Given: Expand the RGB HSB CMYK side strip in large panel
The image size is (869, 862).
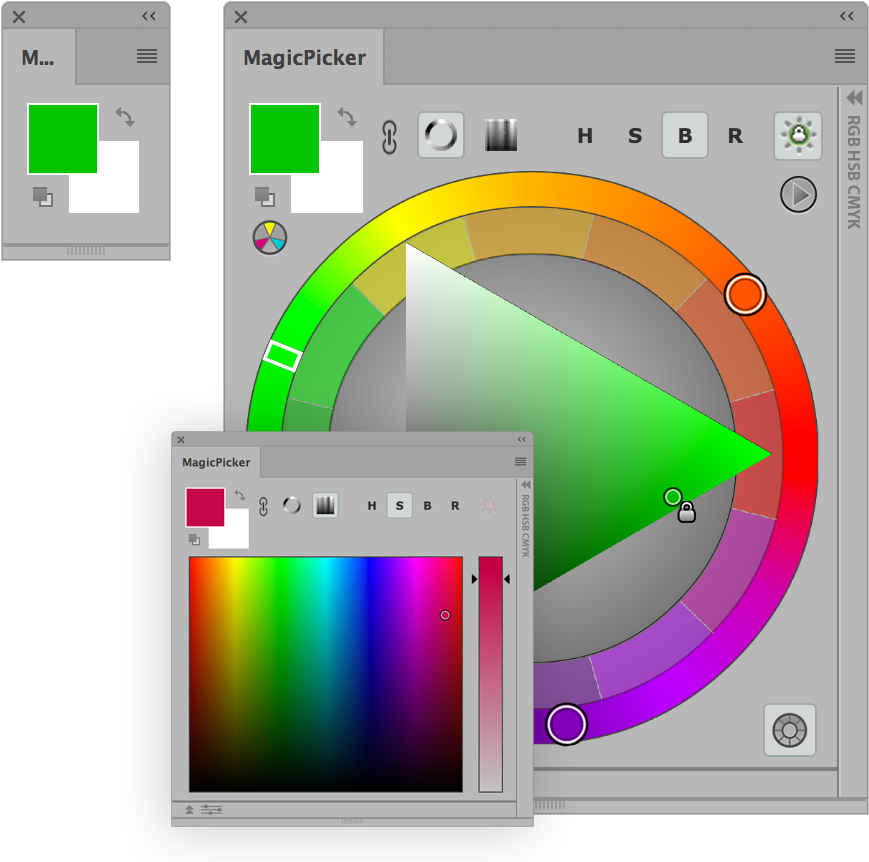Looking at the screenshot, I should [x=854, y=98].
